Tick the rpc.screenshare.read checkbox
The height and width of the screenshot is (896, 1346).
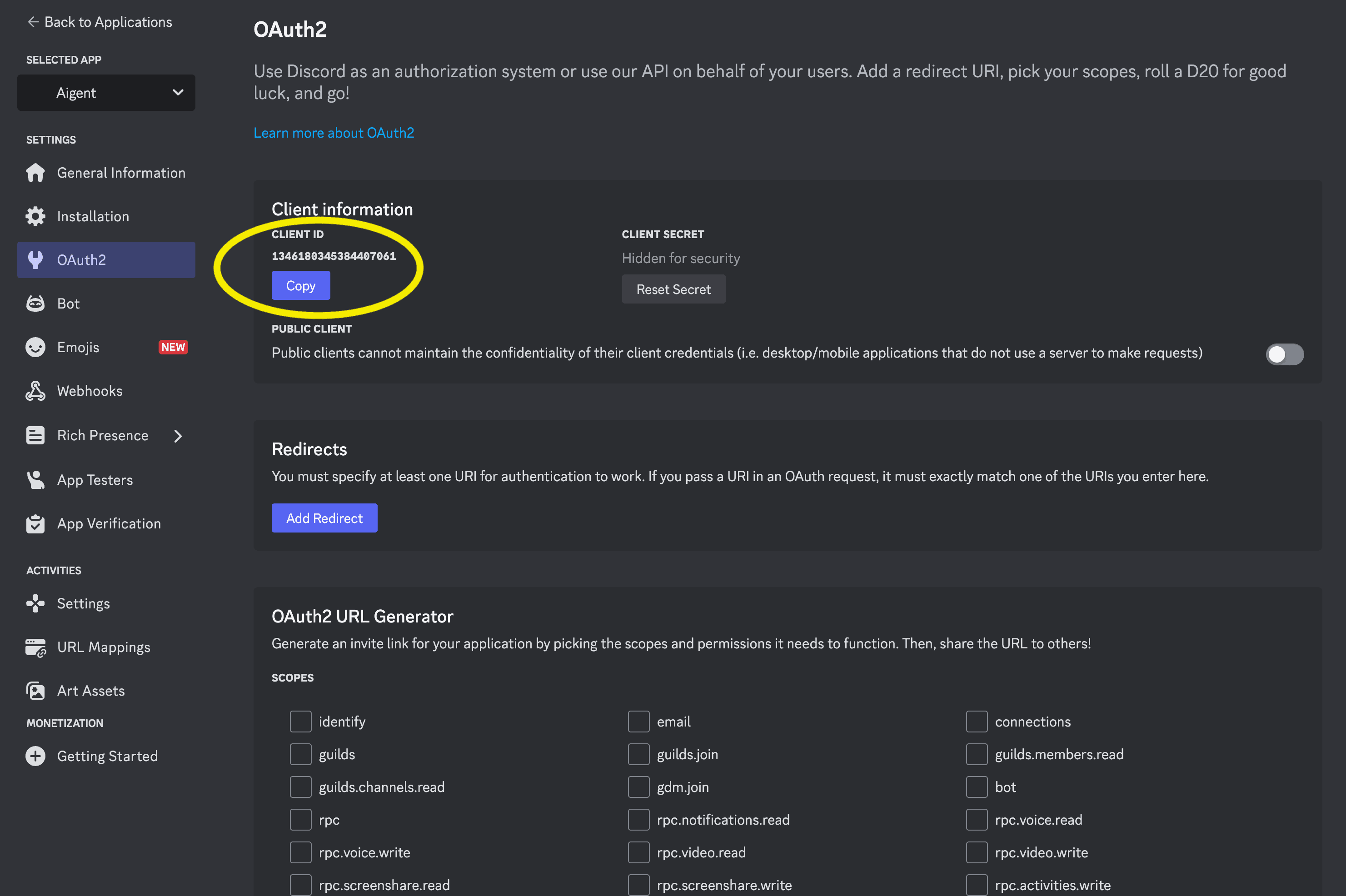[x=301, y=885]
